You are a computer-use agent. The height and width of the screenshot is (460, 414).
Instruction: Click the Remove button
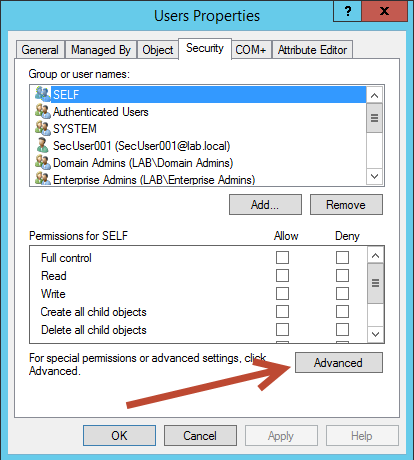pyautogui.click(x=346, y=205)
